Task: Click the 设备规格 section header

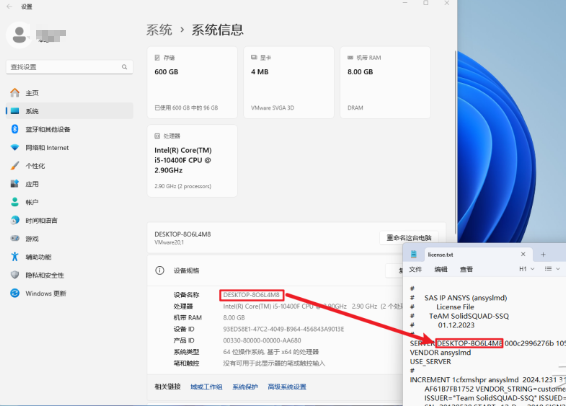Action: tap(186, 271)
